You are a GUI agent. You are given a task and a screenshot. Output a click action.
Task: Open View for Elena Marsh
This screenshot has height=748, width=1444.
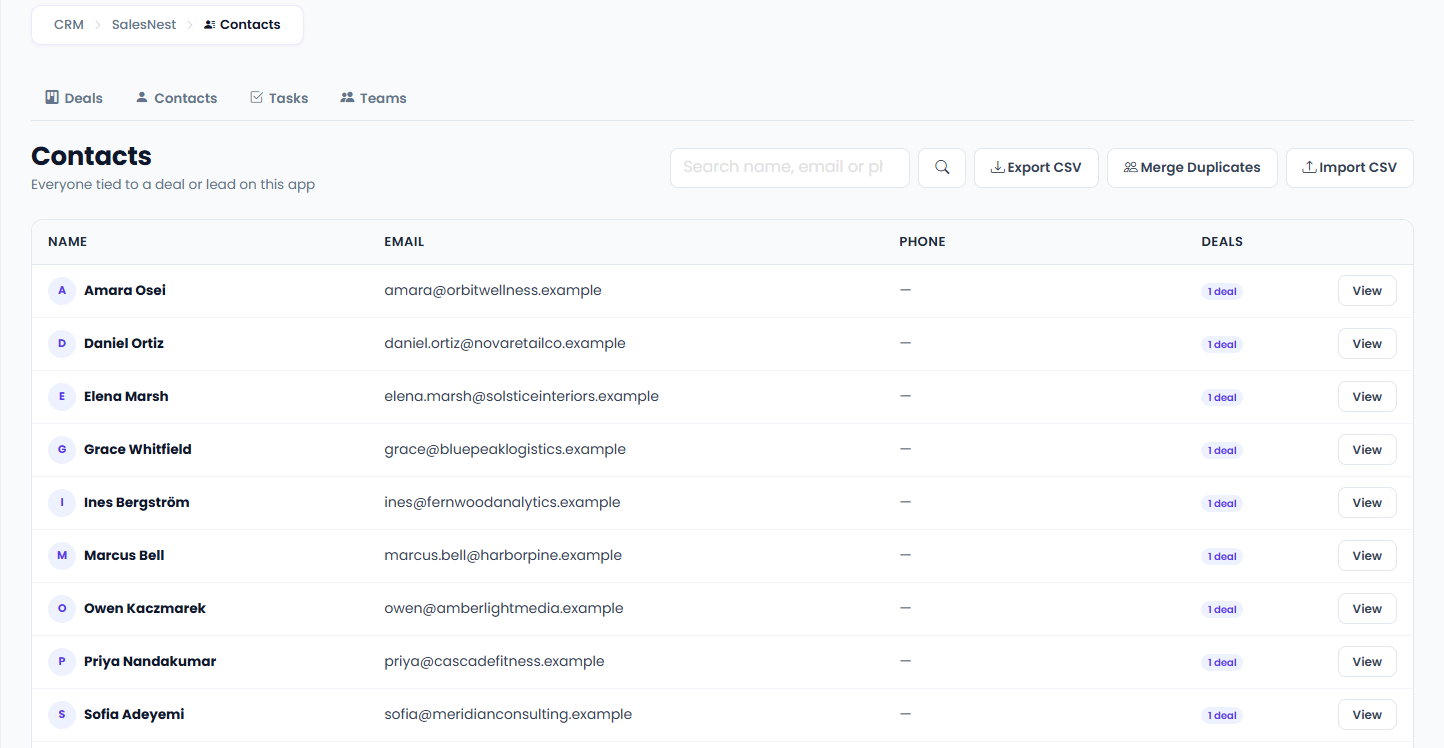1367,397
